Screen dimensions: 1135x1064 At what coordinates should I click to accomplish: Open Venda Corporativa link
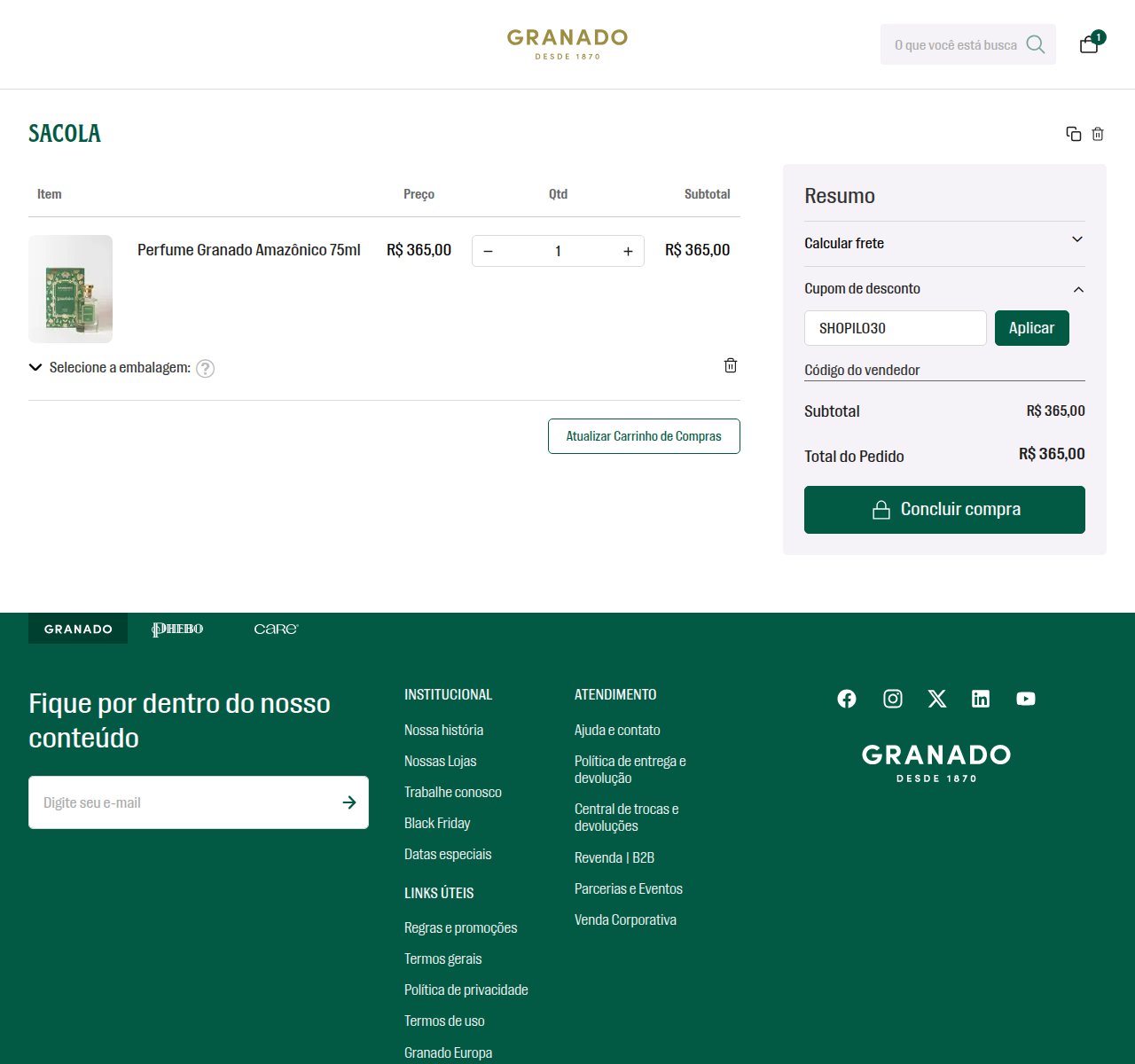point(625,919)
